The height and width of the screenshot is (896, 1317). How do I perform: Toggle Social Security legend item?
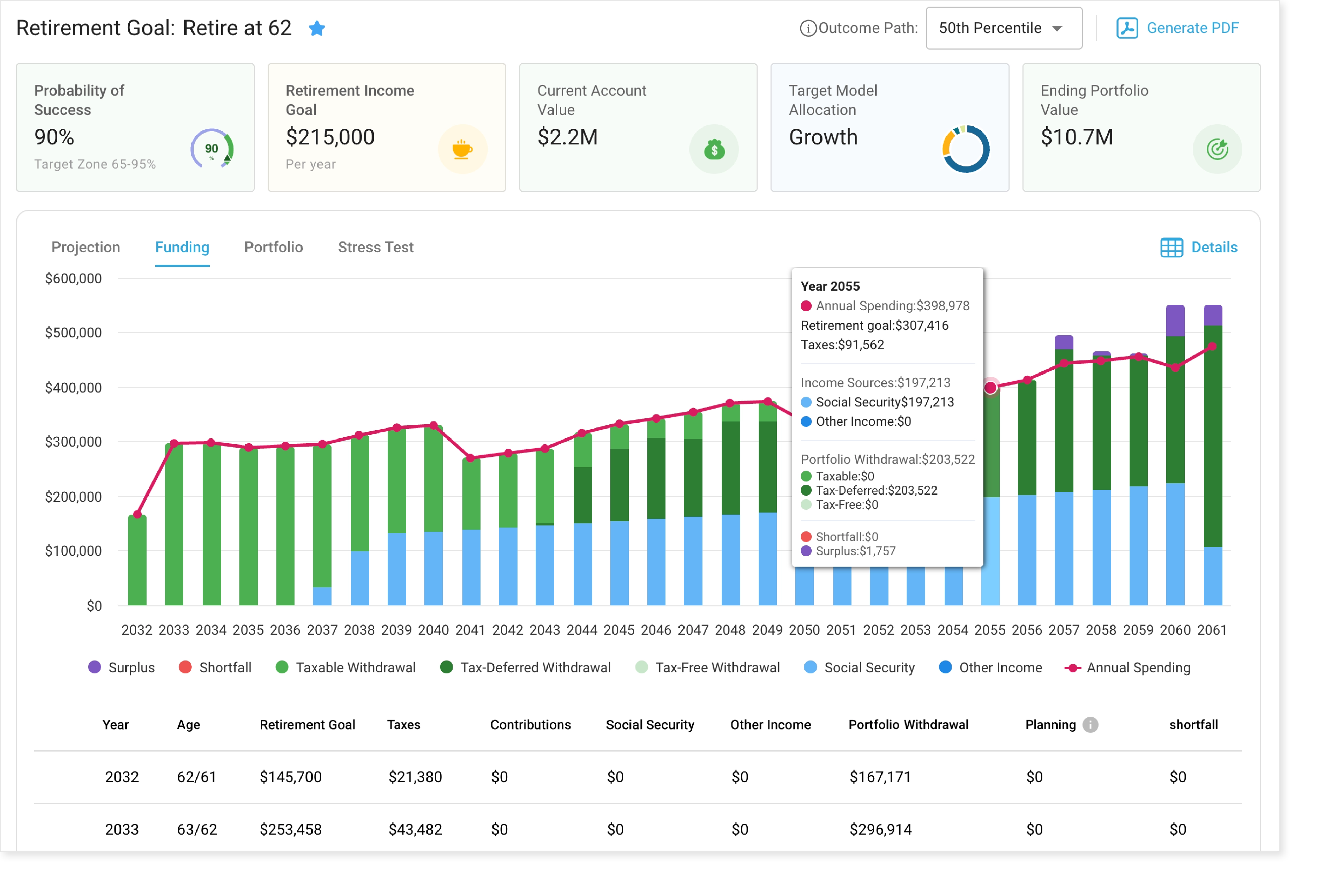pyautogui.click(x=859, y=667)
